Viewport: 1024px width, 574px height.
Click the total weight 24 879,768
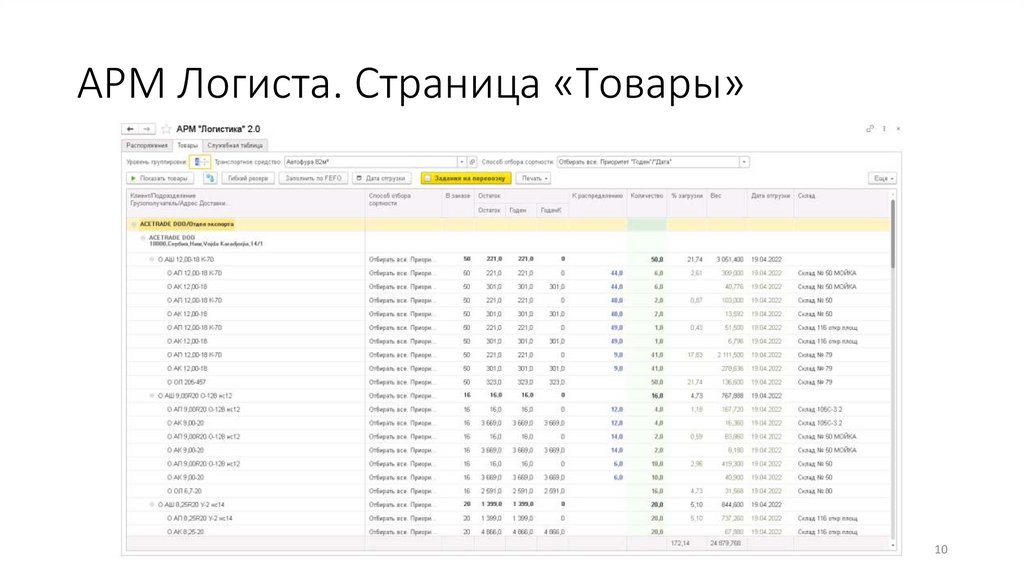725,543
